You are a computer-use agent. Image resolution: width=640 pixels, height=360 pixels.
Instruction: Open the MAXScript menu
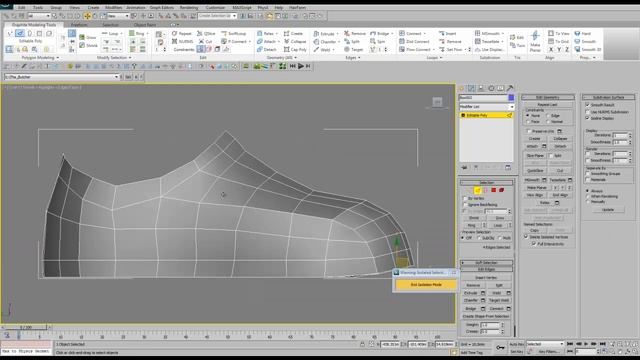coord(242,7)
